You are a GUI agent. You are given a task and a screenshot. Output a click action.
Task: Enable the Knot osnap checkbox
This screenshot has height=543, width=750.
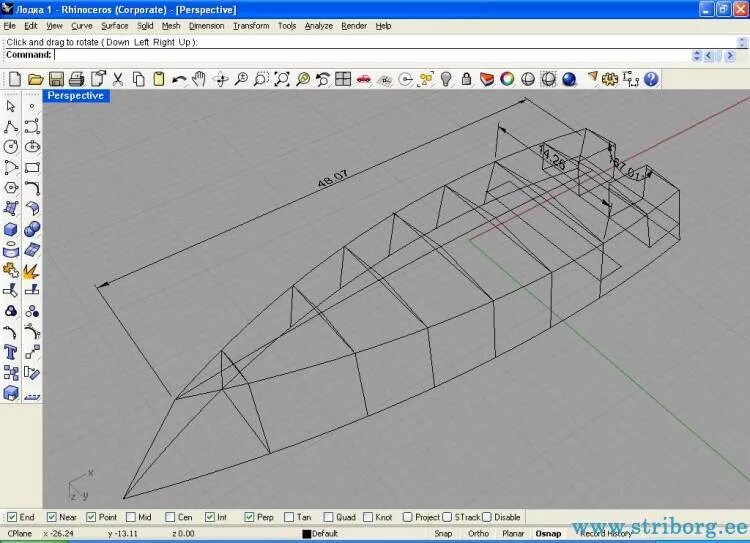coord(368,517)
